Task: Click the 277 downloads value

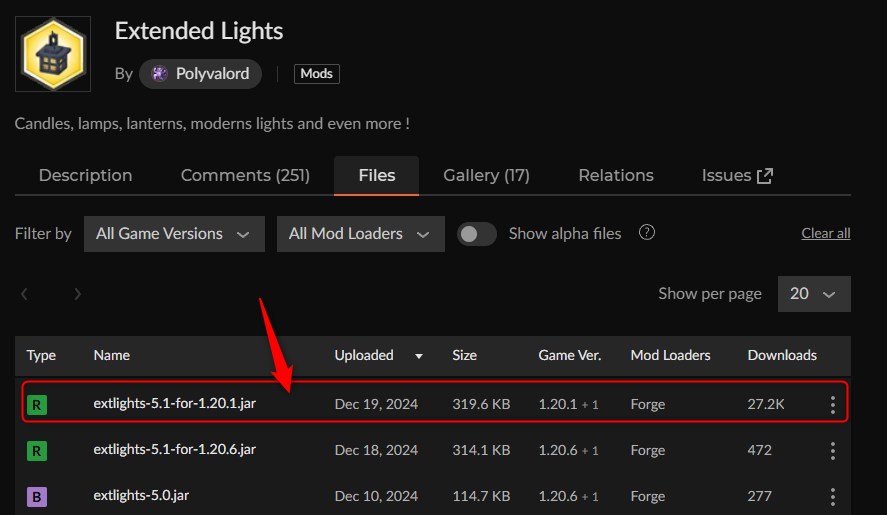Action: tap(759, 496)
